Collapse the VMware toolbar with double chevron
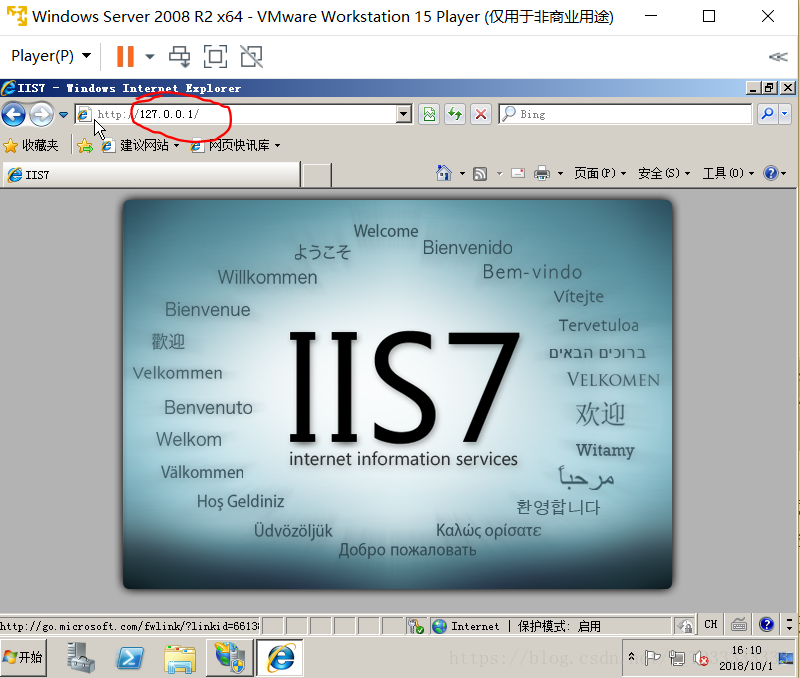 pyautogui.click(x=778, y=57)
